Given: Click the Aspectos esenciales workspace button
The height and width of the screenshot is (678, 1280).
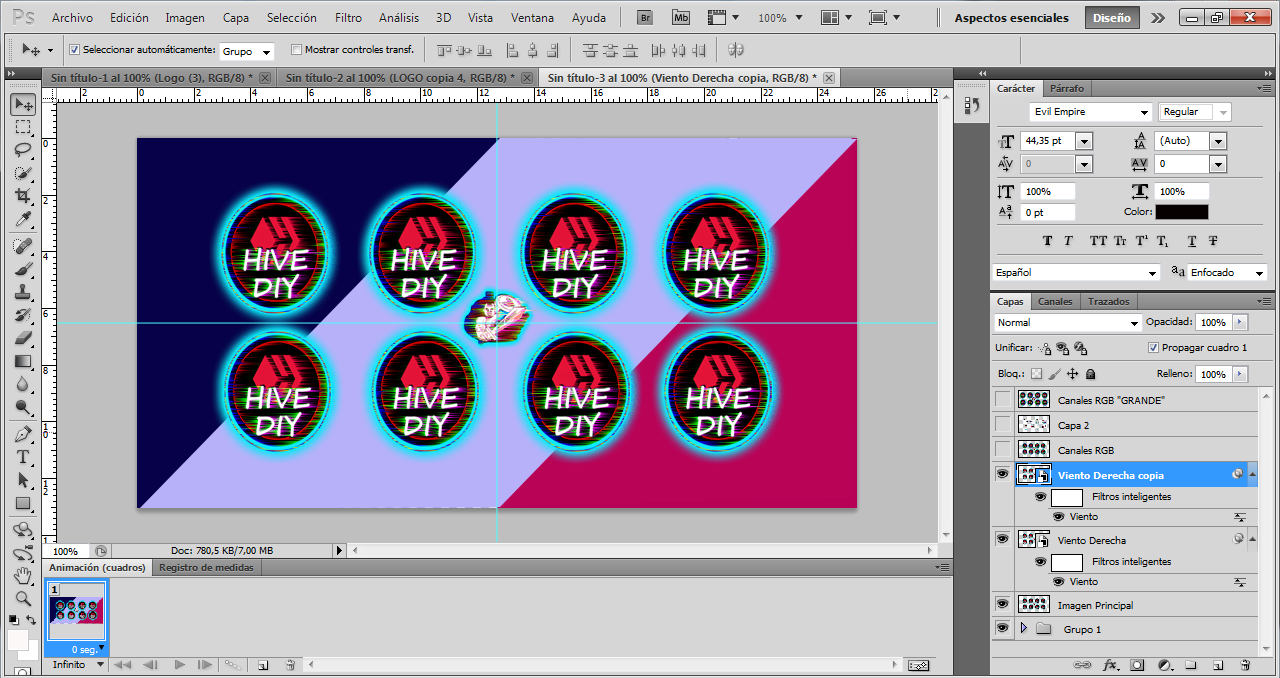Looking at the screenshot, I should pos(1012,18).
